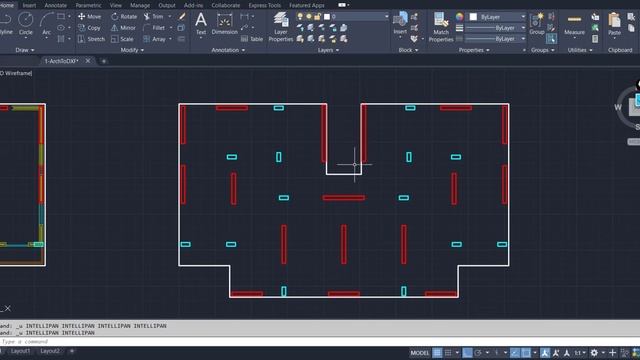Activate the Array tool
The height and width of the screenshot is (360, 640).
tap(154, 39)
